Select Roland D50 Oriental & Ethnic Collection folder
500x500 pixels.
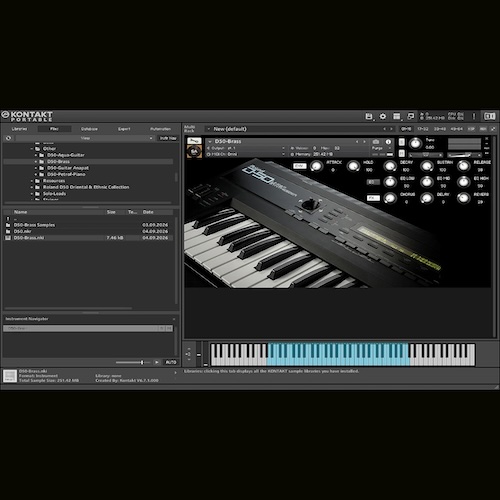pos(86,187)
